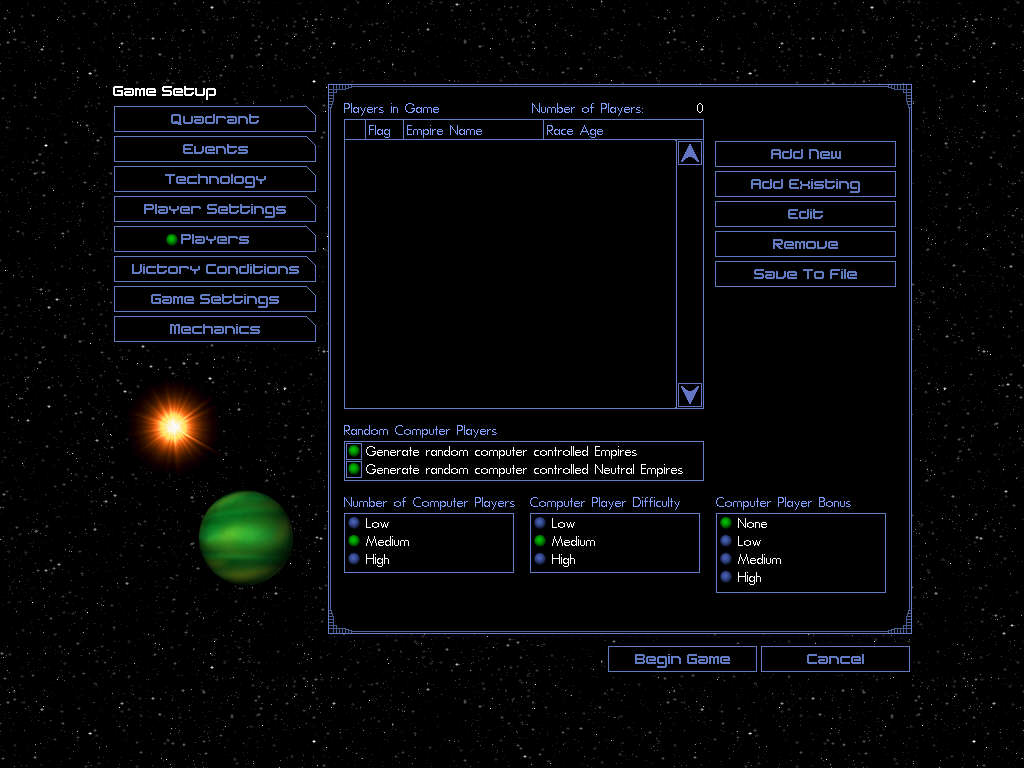1024x768 pixels.
Task: Set Computer Player Difficulty to Medium
Action: [540, 541]
